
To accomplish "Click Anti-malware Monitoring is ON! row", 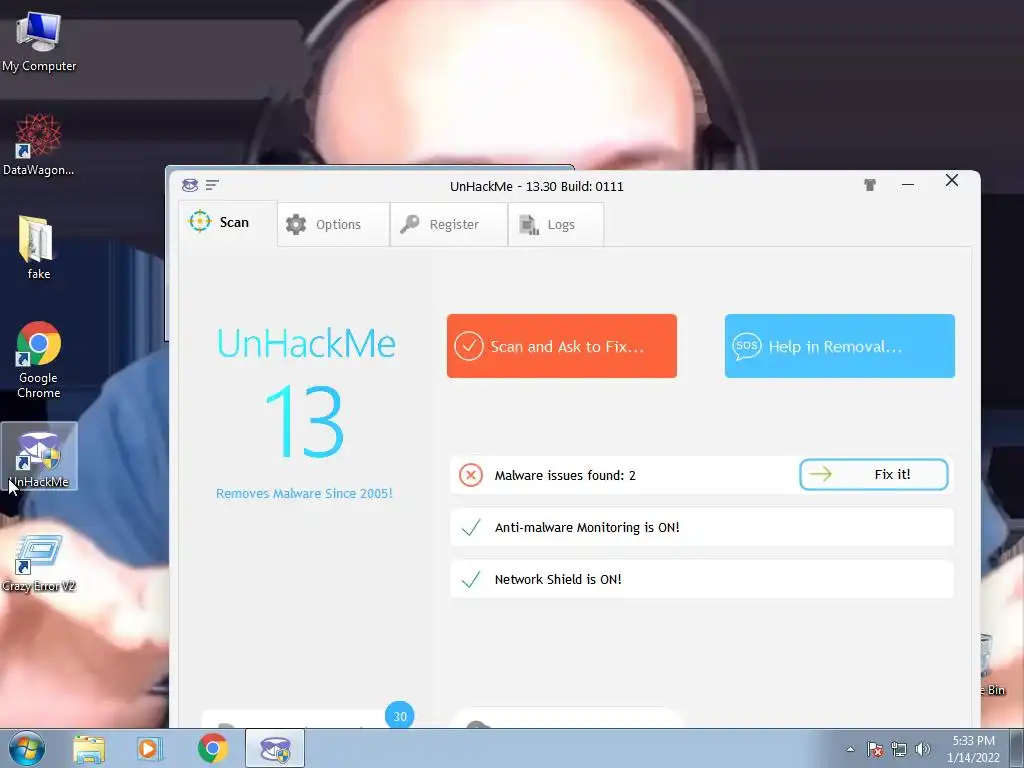I will (702, 527).
